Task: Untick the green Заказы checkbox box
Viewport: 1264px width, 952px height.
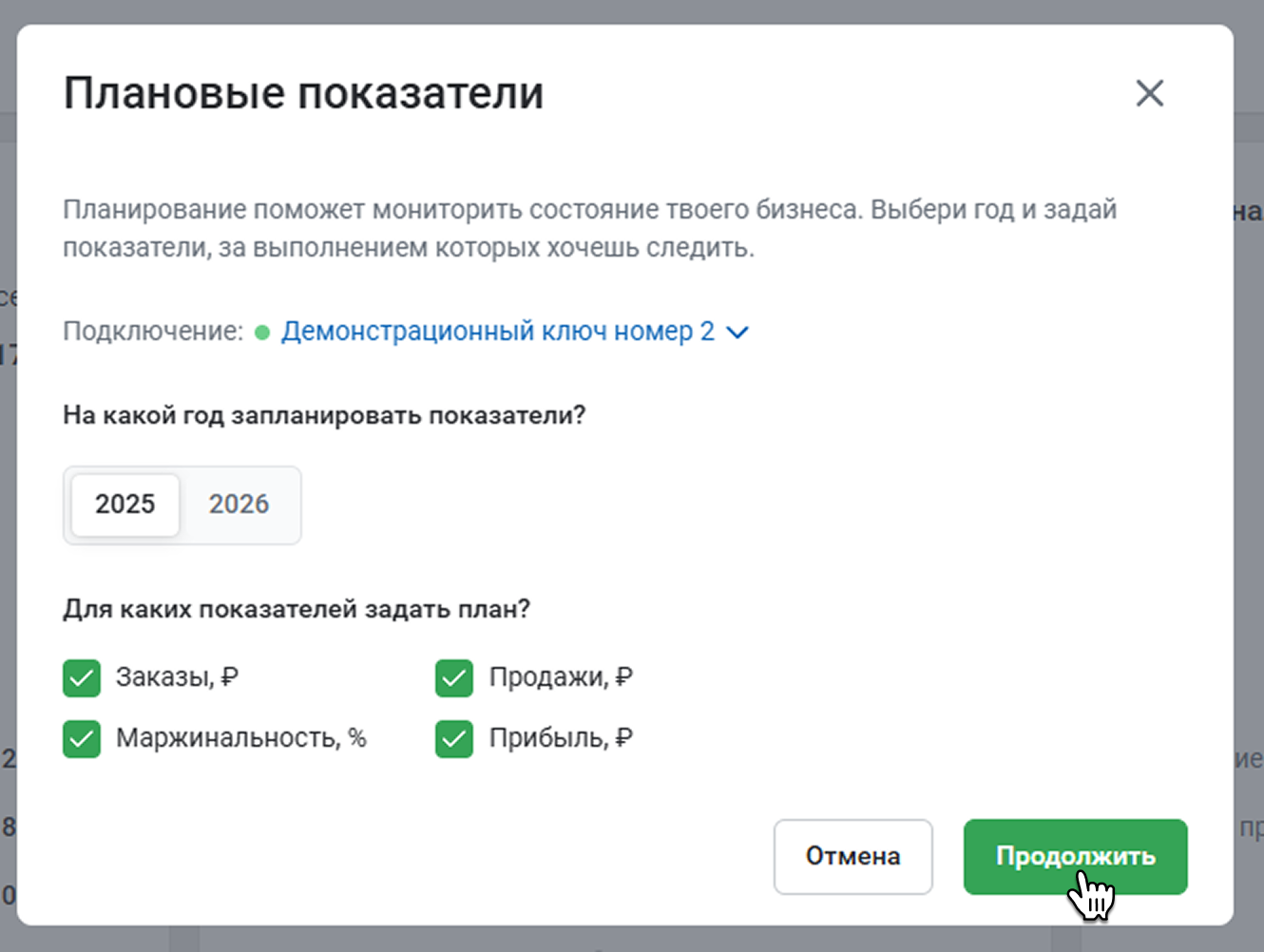Action: 82,678
